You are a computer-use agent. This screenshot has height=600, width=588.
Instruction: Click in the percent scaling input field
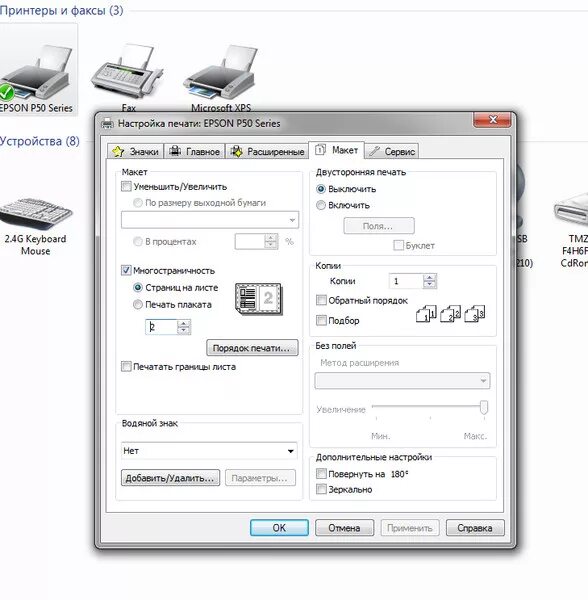[249, 241]
